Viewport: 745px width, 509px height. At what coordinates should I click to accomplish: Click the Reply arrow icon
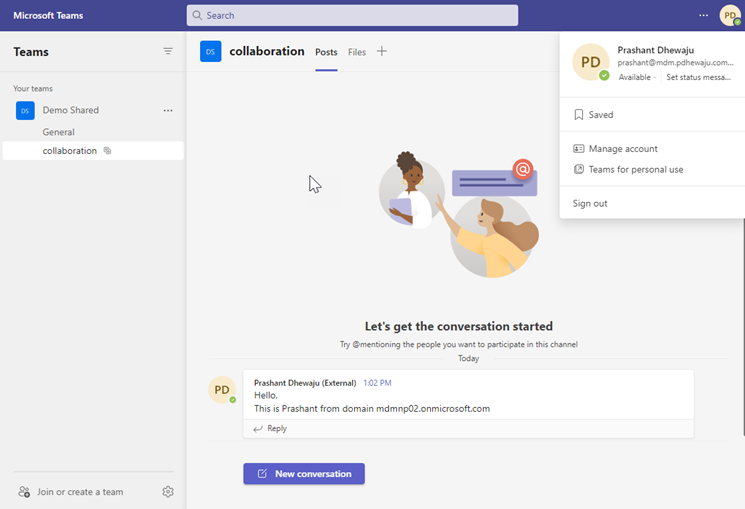[258, 429]
